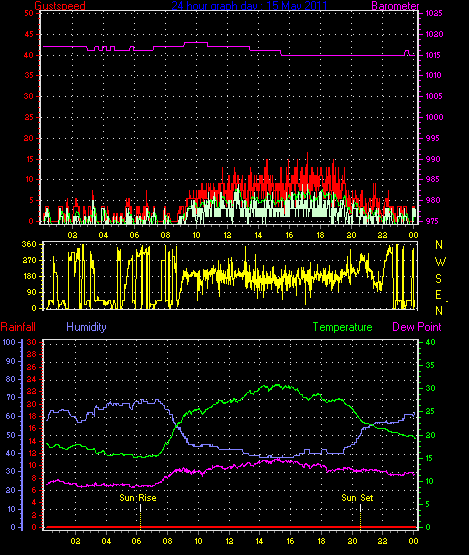Click the 50 gust speed scale value
Image resolution: width=469 pixels, height=555 pixels.
point(29,13)
